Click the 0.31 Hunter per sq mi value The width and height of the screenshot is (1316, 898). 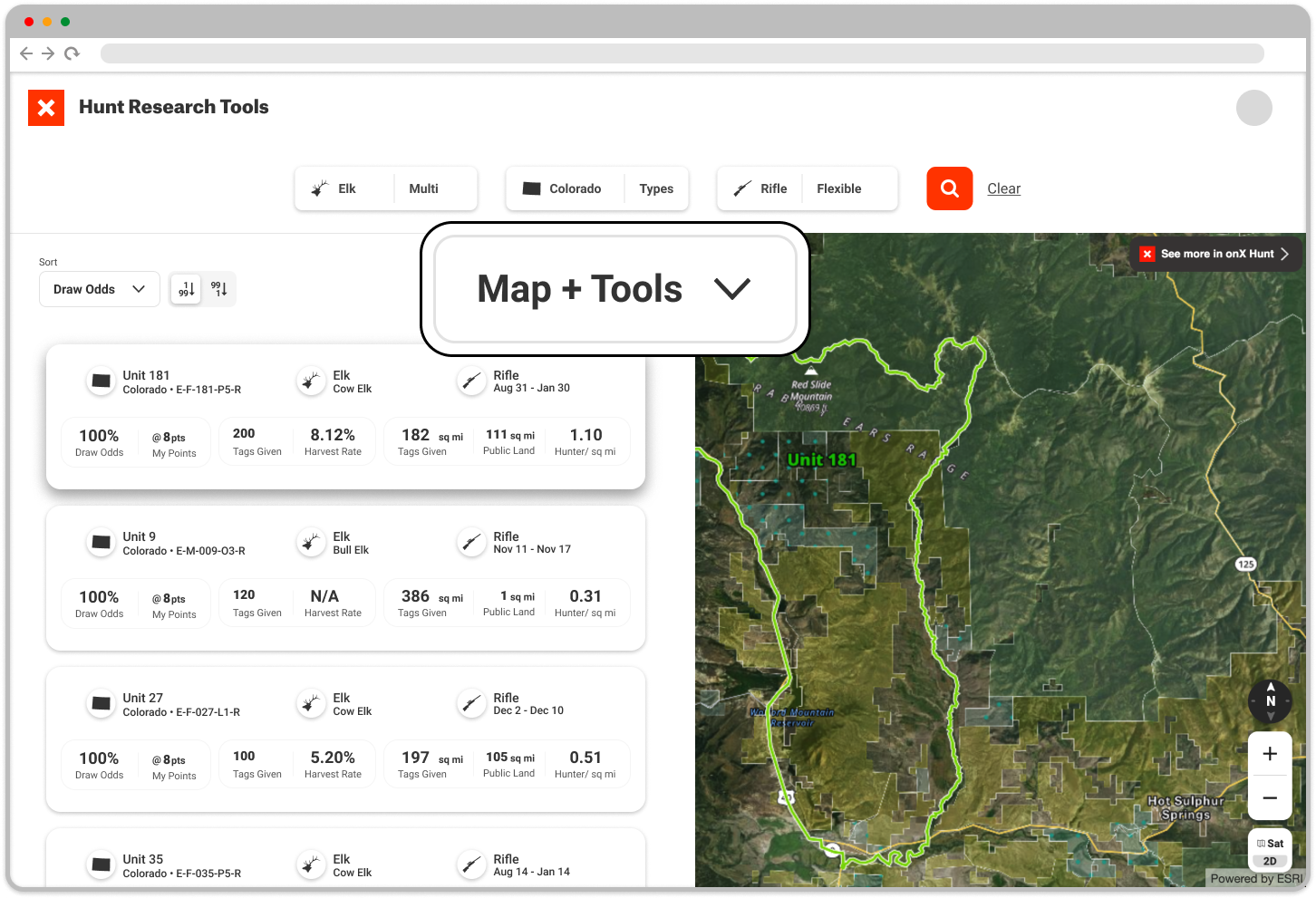coord(585,596)
